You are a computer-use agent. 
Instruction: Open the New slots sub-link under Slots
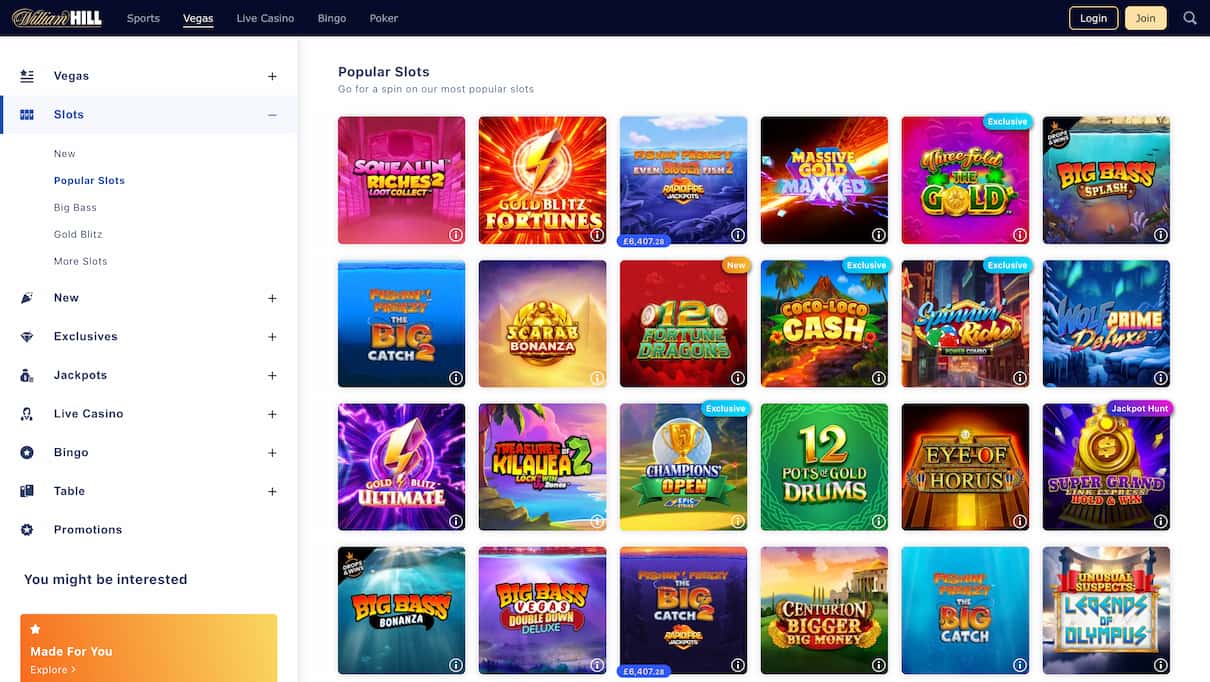click(65, 154)
